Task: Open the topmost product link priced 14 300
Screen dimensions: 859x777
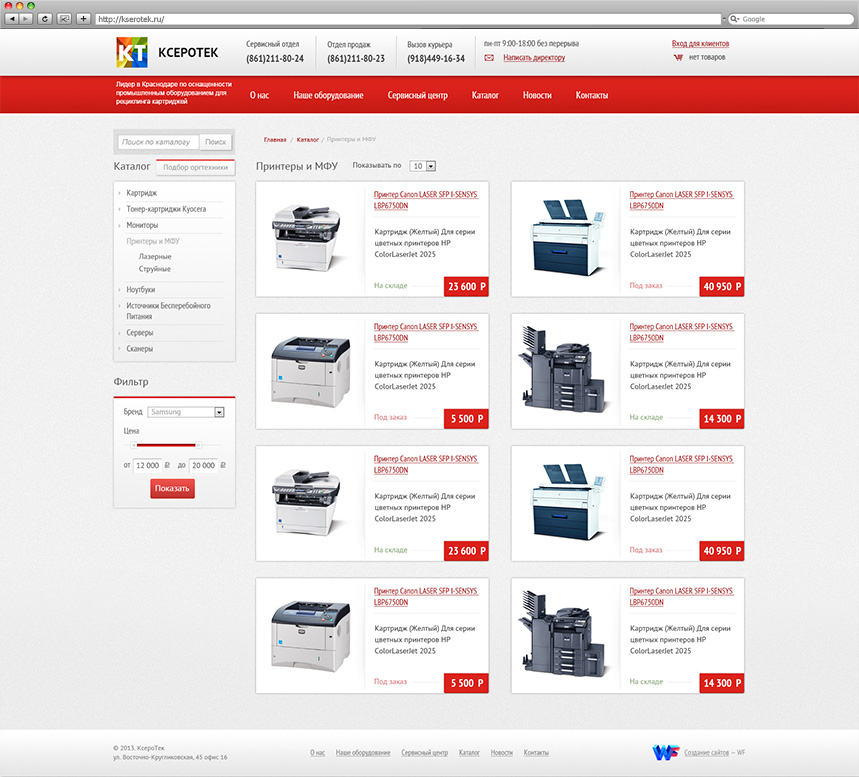Action: (x=681, y=332)
